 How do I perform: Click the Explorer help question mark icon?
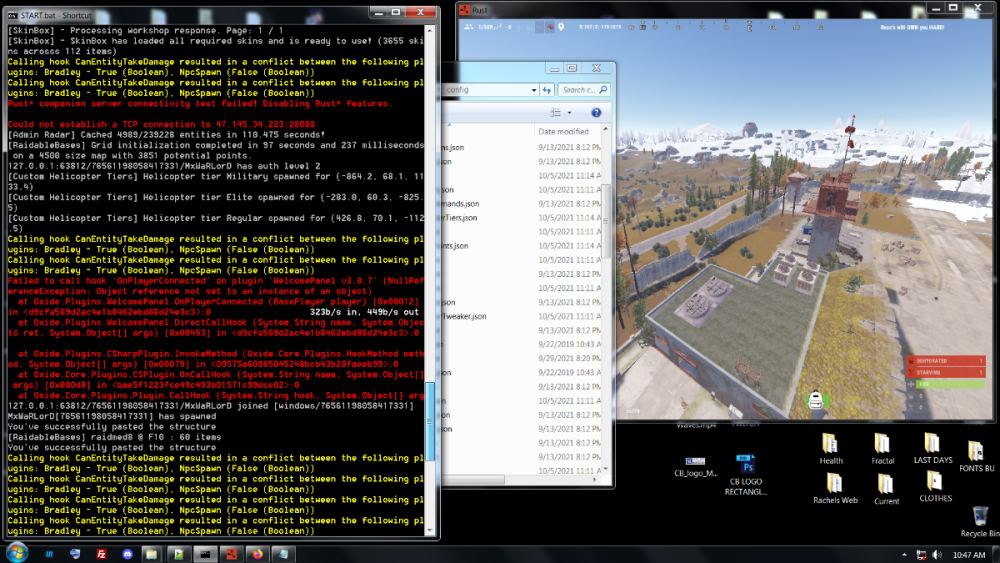597,112
